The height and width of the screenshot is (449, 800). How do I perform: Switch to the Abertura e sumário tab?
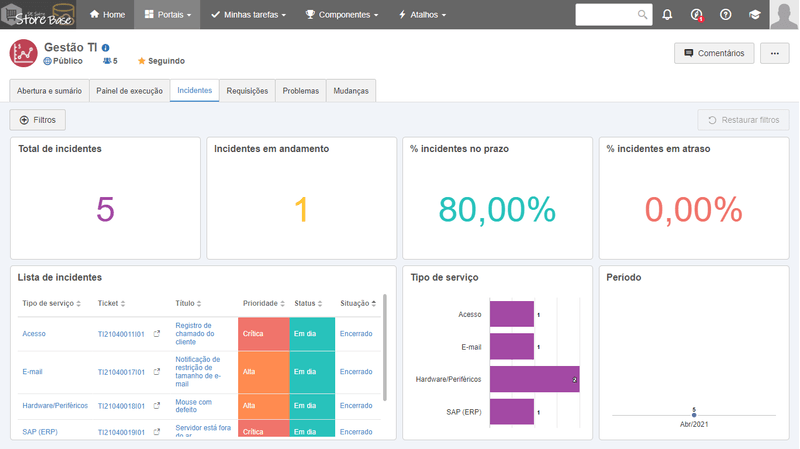49,91
